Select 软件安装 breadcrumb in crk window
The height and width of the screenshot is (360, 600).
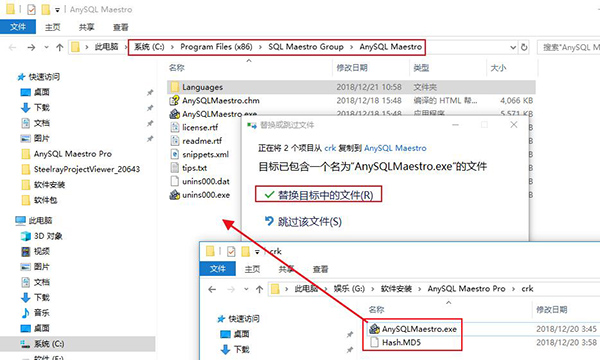pos(396,289)
